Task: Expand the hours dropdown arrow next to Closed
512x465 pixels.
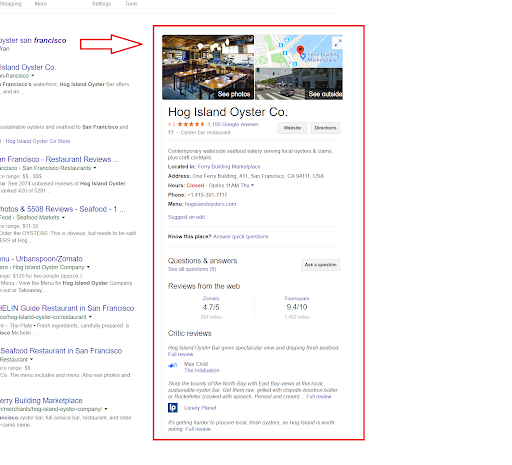Action: (x=252, y=185)
